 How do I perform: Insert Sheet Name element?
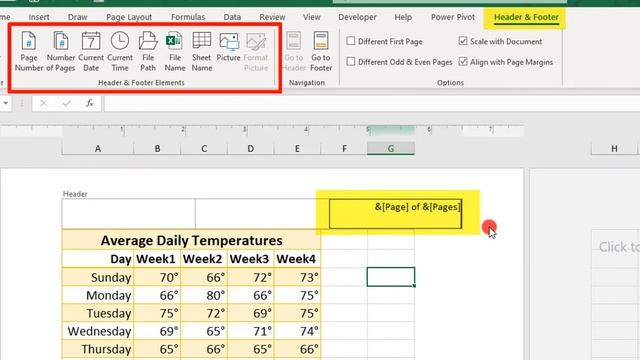tap(202, 52)
